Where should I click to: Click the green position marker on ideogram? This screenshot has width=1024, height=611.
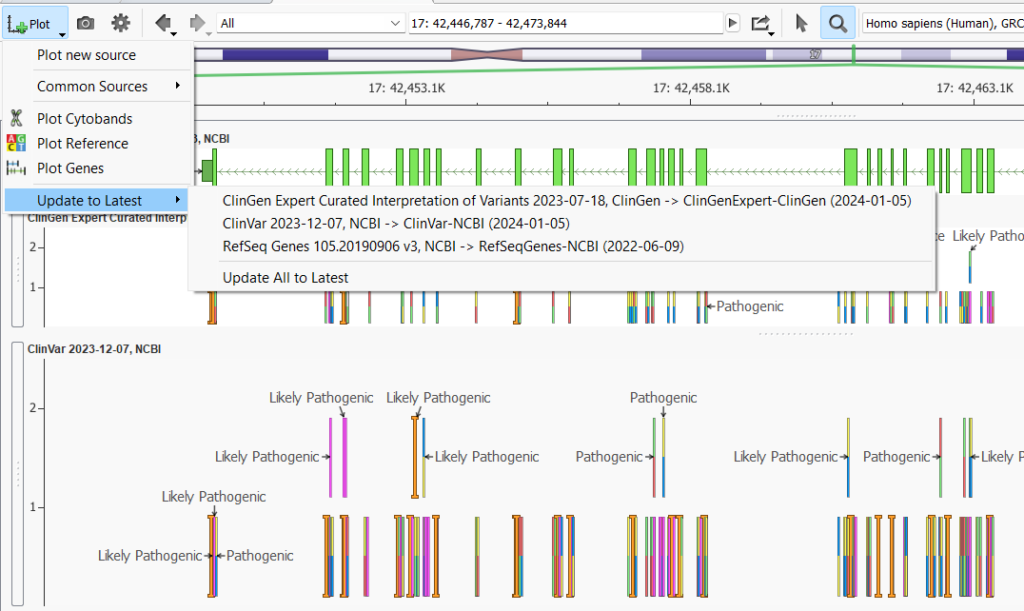coord(854,55)
